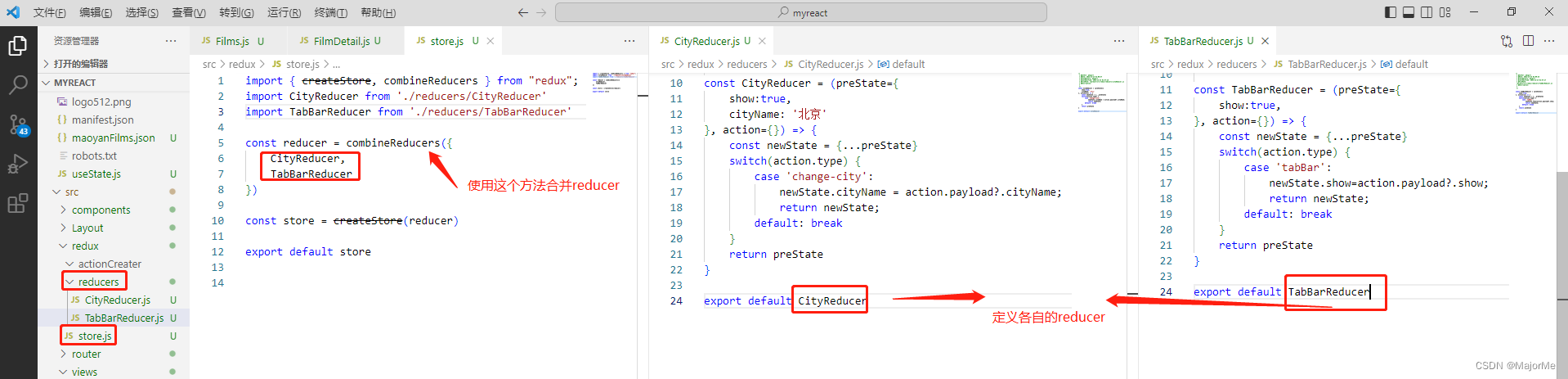Go back using the title bar arrow
1568x379 pixels.
523,12
